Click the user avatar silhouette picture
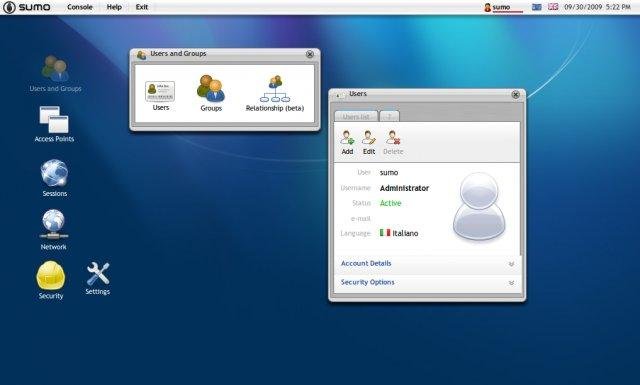This screenshot has width=640, height=385. (479, 206)
